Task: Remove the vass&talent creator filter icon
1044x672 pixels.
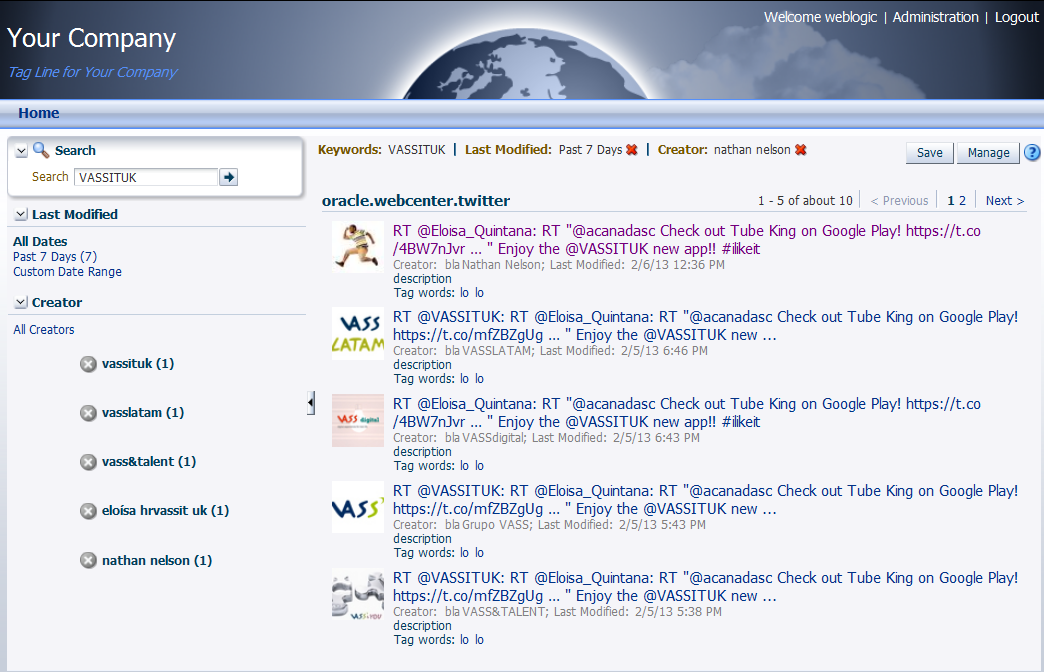Action: point(88,462)
